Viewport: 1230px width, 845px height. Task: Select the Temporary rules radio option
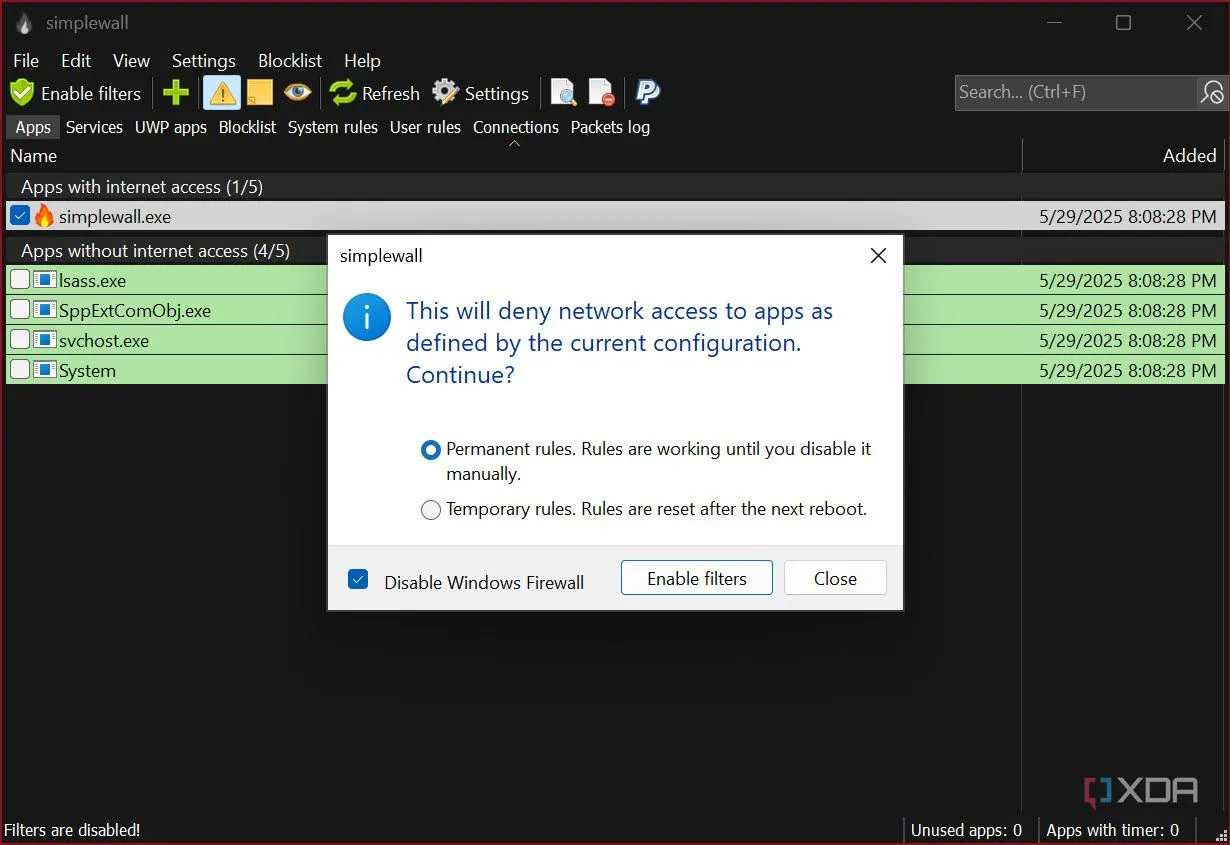coord(431,510)
